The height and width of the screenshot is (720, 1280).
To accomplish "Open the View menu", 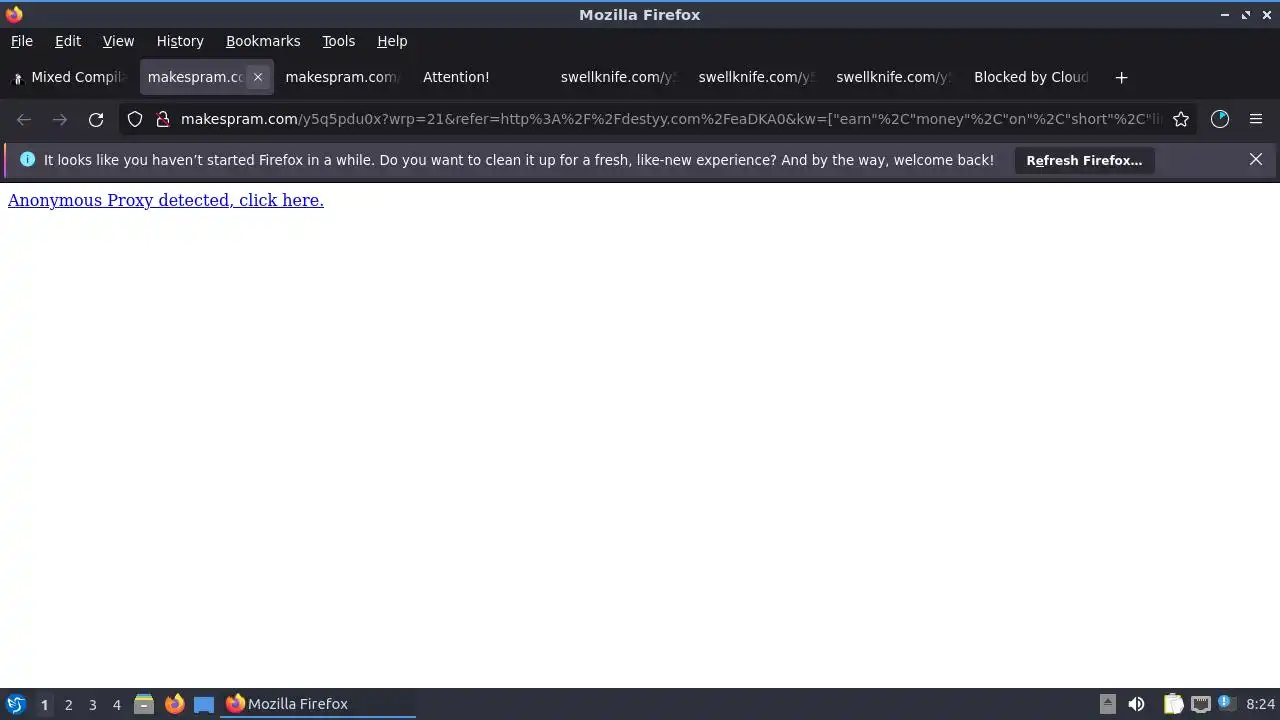I will pyautogui.click(x=118, y=41).
